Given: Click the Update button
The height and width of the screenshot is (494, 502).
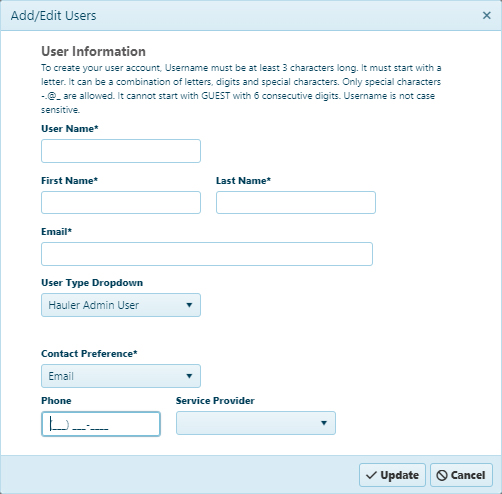Looking at the screenshot, I should tap(392, 475).
